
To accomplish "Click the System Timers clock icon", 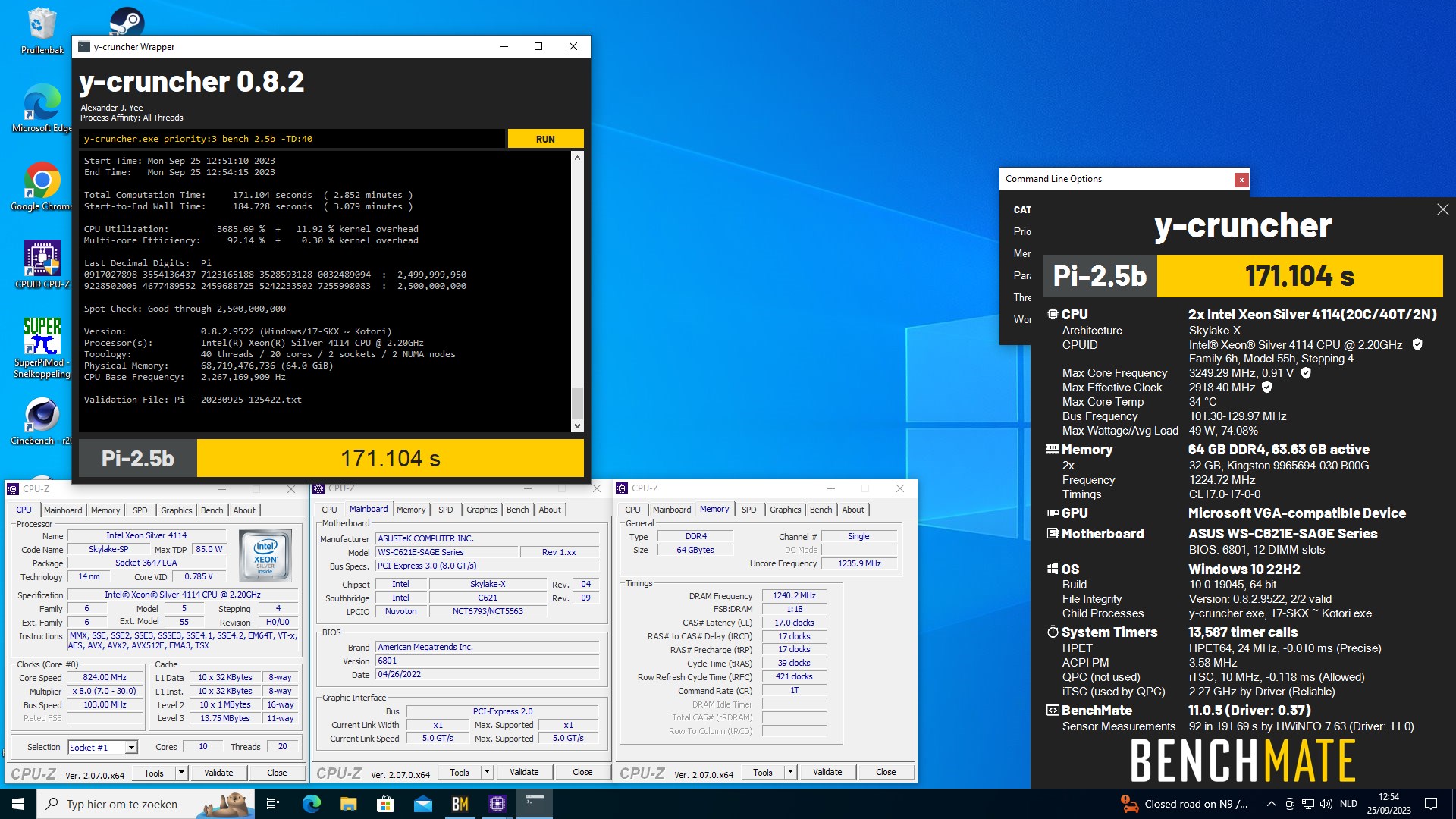I will (1053, 632).
